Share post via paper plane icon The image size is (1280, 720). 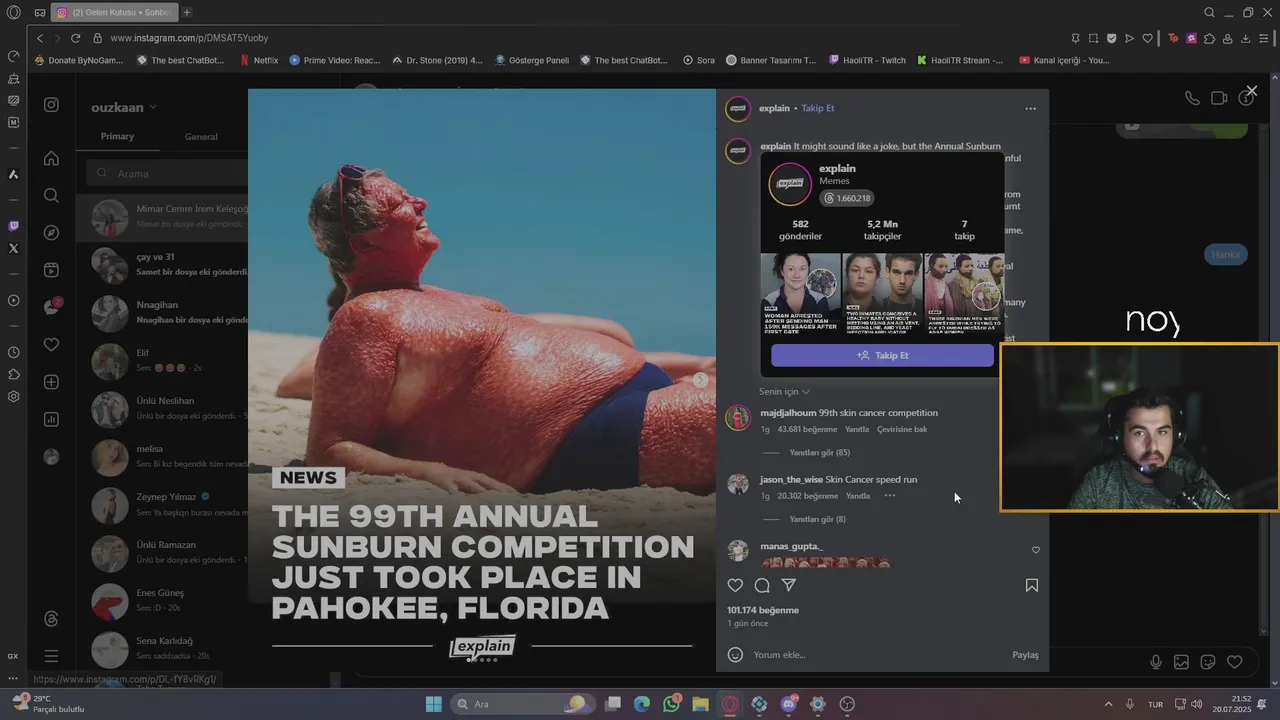789,585
